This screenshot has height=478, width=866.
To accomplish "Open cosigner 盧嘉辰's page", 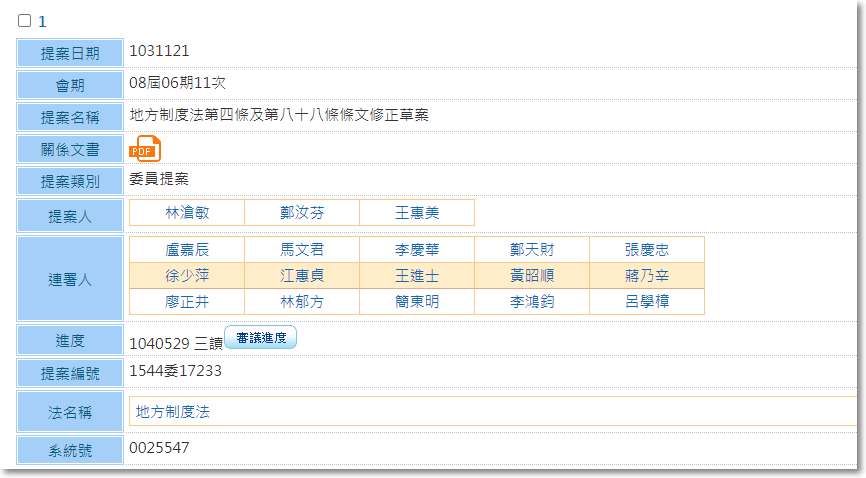I will point(187,250).
